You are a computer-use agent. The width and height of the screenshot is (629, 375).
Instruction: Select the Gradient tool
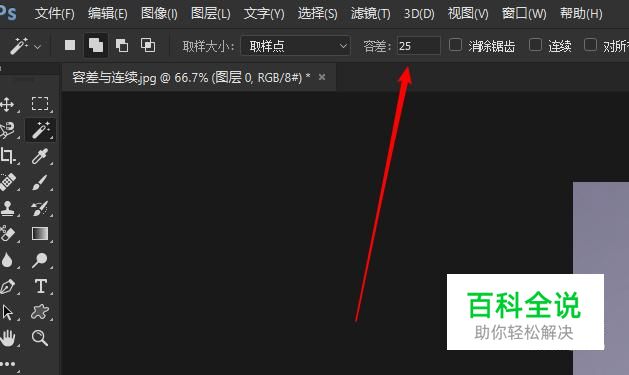click(40, 234)
